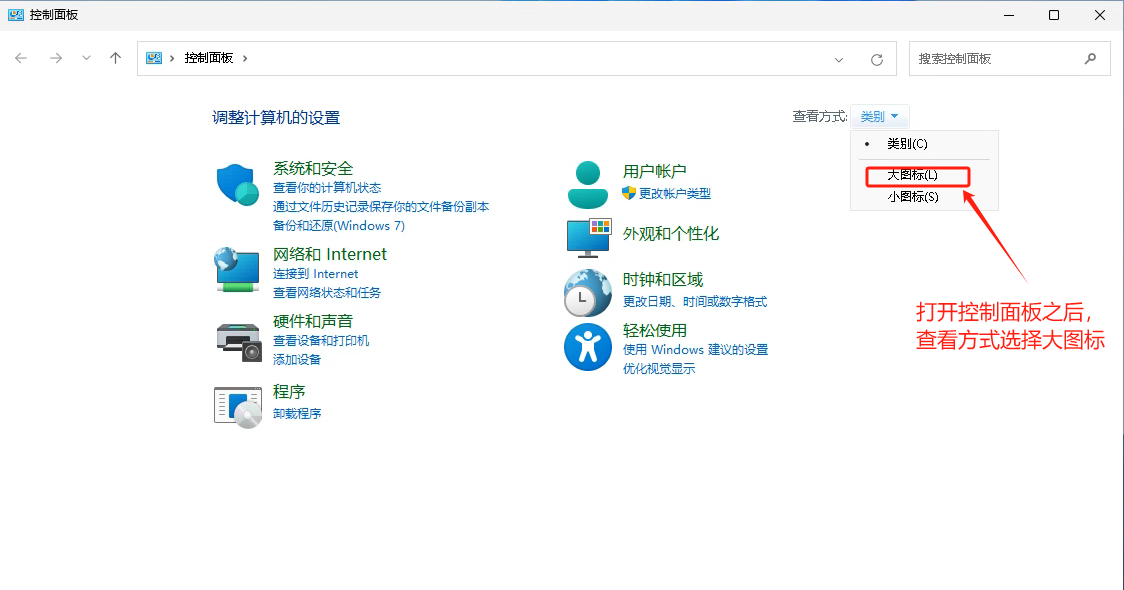The height and width of the screenshot is (590, 1124).
Task: Refresh the Control Panel address bar
Action: tap(877, 59)
